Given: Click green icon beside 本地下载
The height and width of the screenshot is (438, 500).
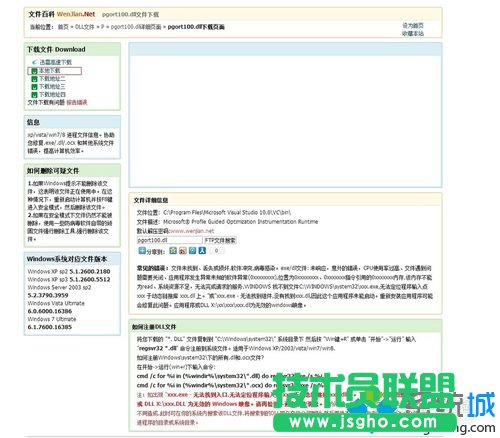Looking at the screenshot, I should (x=34, y=71).
